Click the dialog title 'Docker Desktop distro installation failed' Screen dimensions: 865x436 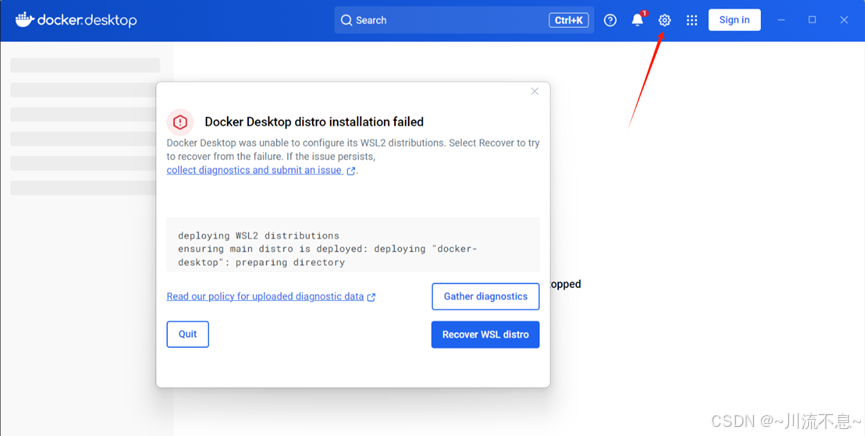click(x=314, y=122)
